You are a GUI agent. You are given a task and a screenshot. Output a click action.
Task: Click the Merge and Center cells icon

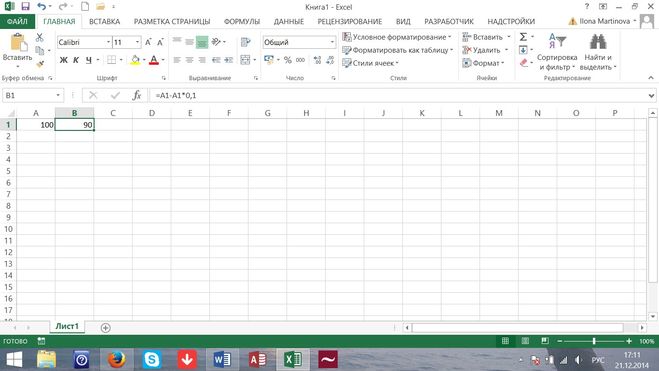tap(245, 60)
